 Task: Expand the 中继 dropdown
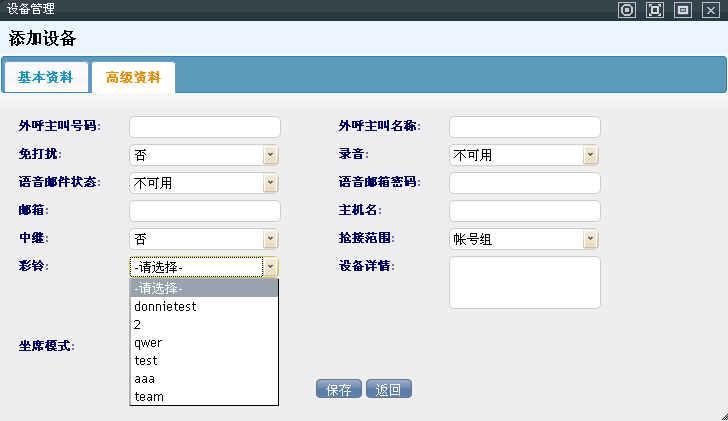[270, 239]
